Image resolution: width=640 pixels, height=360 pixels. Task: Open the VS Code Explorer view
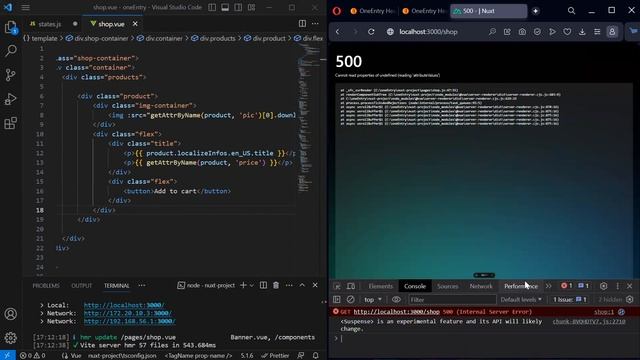pos(11,28)
